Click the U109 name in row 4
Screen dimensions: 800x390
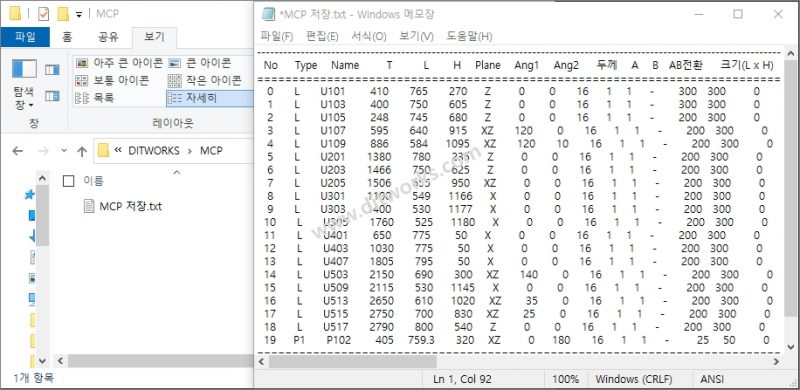[333, 143]
